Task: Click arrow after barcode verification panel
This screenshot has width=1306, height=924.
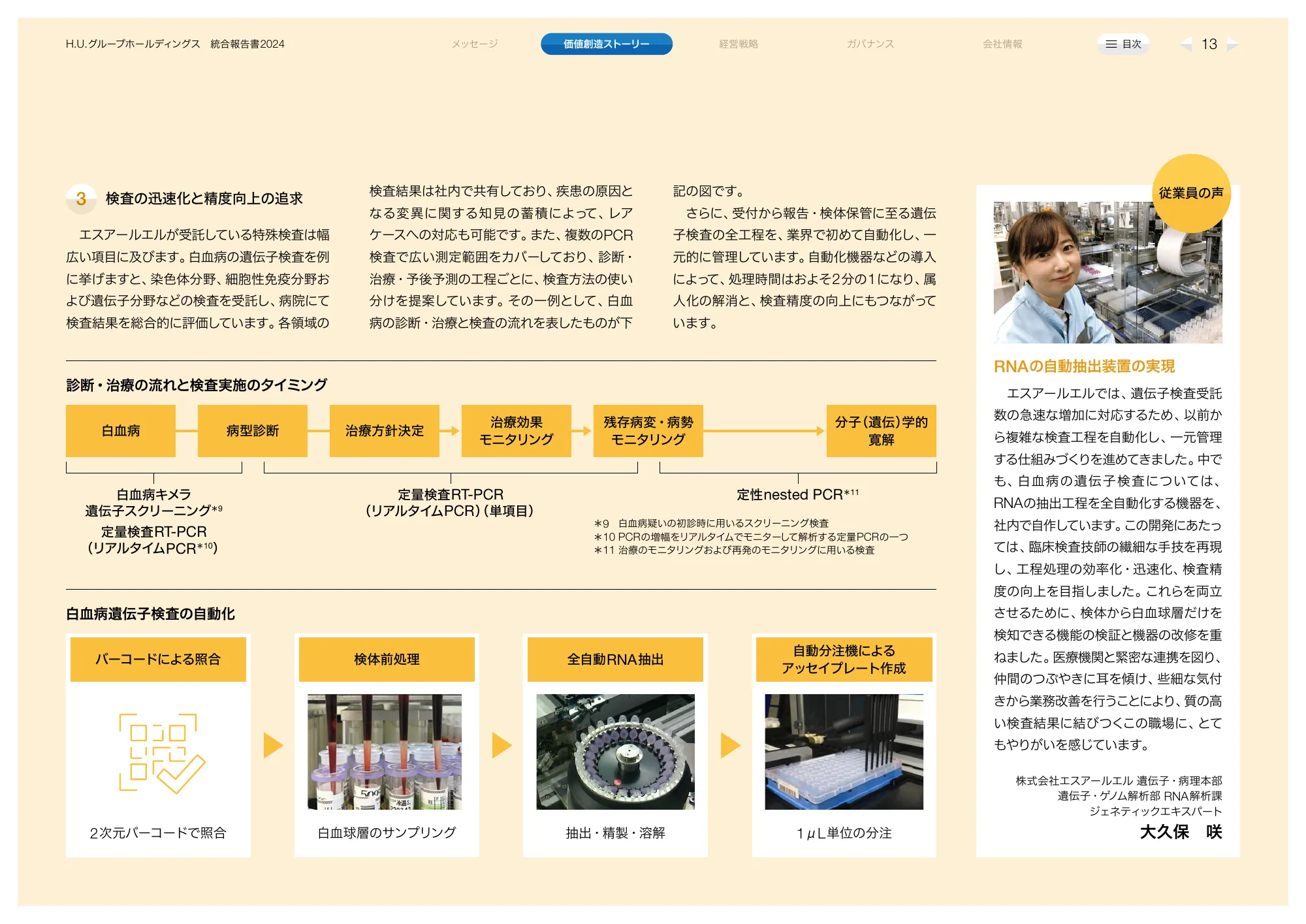Action: 272,745
